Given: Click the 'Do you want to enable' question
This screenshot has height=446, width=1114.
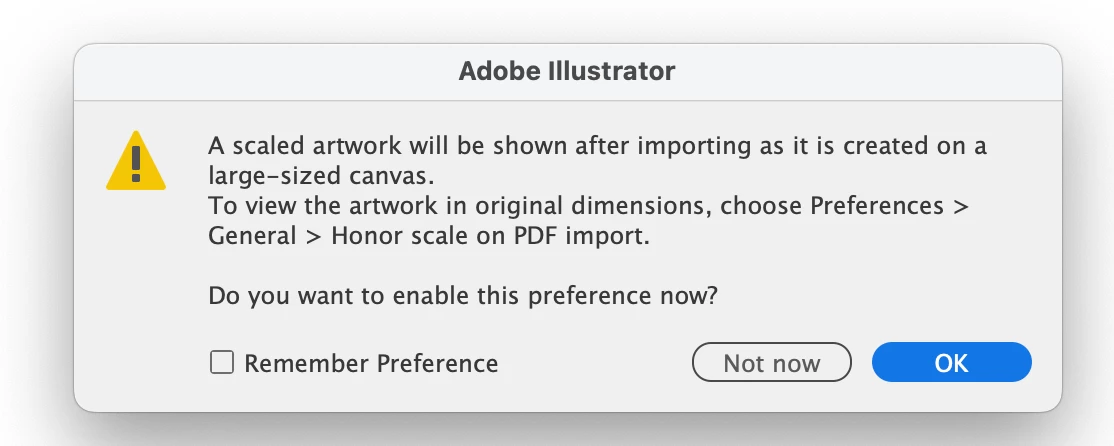Looking at the screenshot, I should [x=464, y=296].
